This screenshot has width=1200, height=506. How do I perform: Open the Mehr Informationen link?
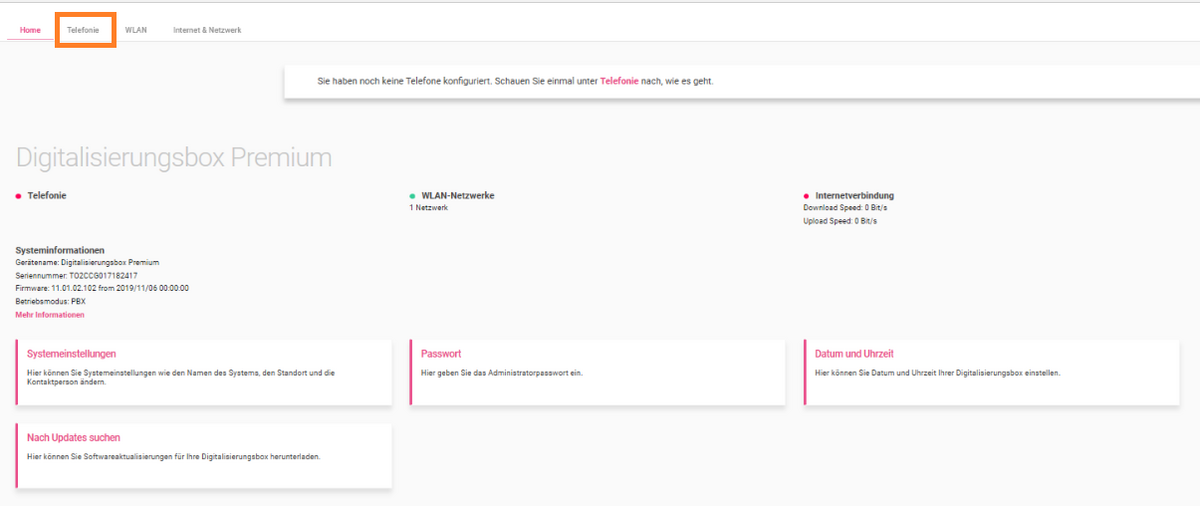50,315
